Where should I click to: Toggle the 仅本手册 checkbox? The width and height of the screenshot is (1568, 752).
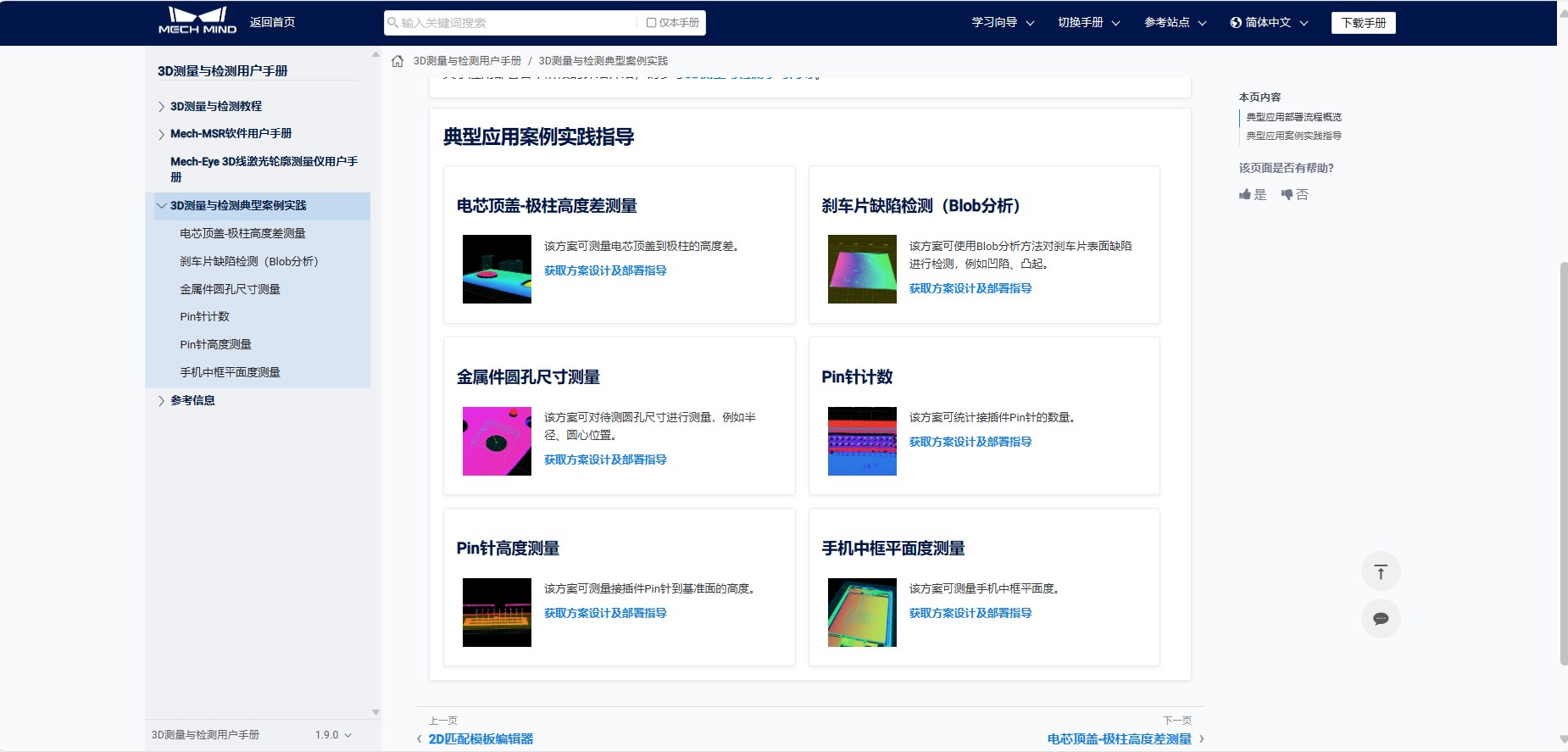point(651,23)
